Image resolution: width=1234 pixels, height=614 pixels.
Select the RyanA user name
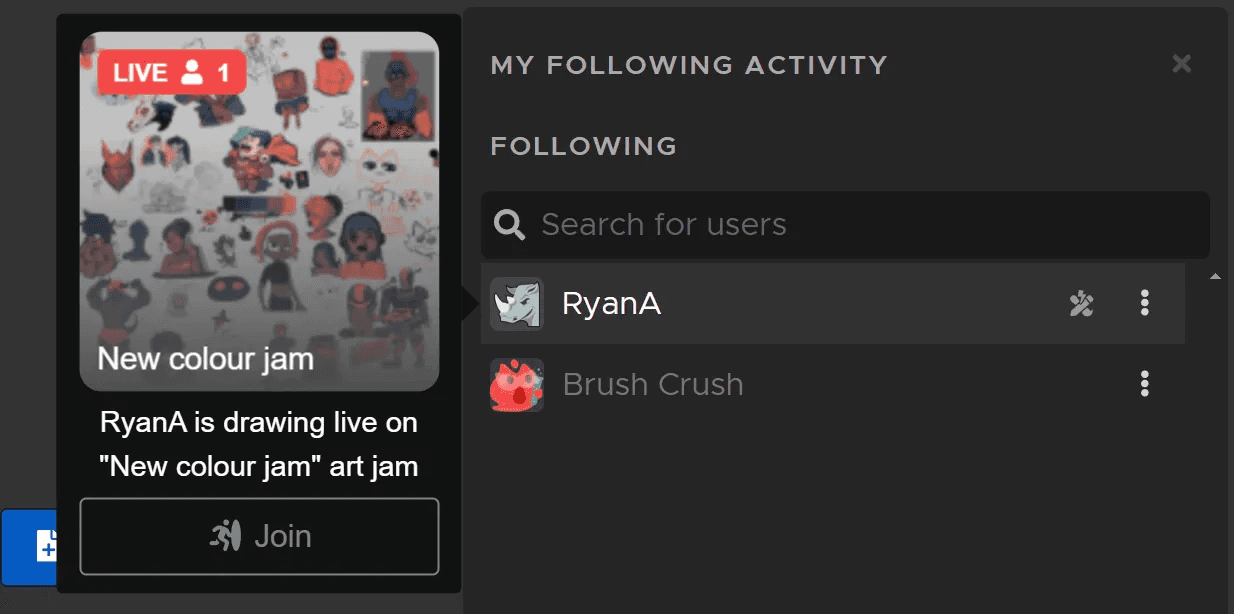pos(611,303)
